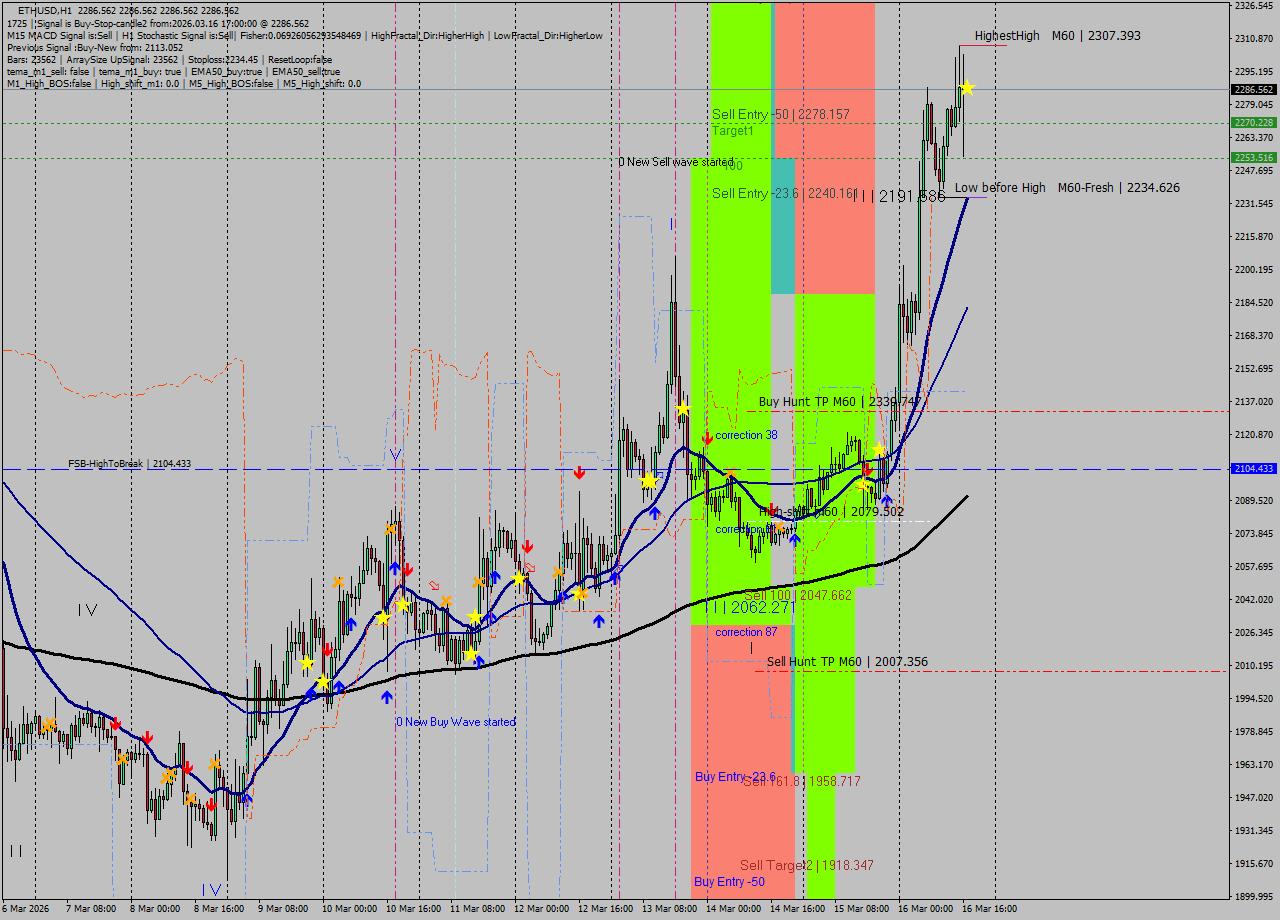Select the Sell Hunt TP M60 label

[846, 662]
